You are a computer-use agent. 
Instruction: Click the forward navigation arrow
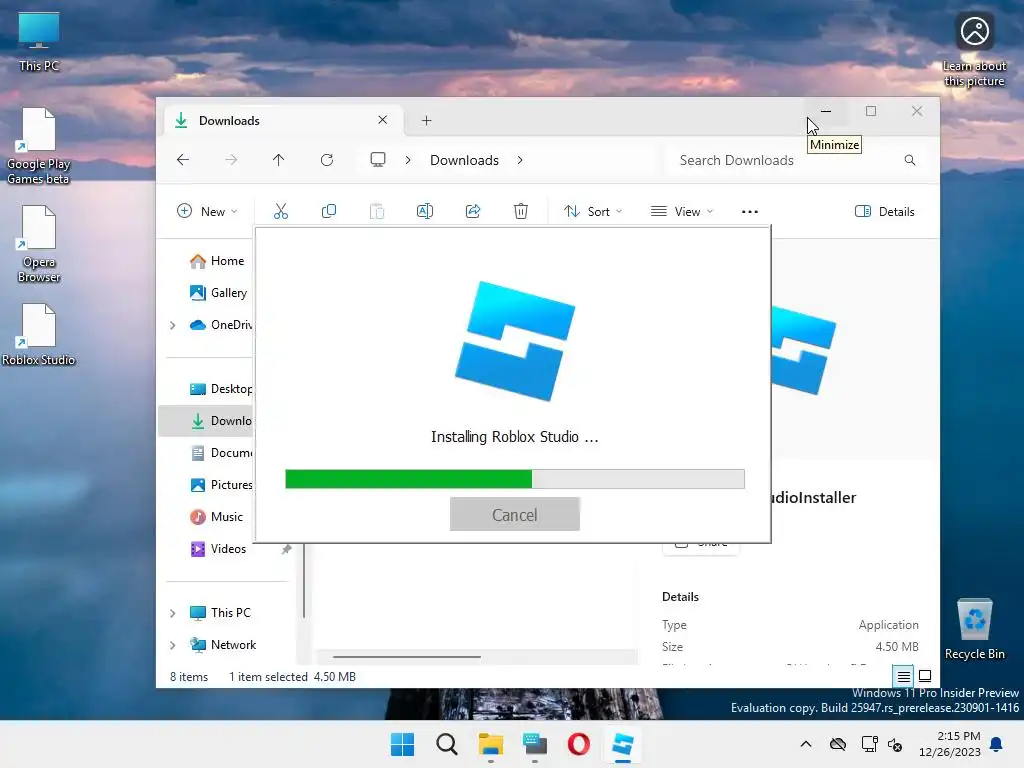click(x=231, y=160)
